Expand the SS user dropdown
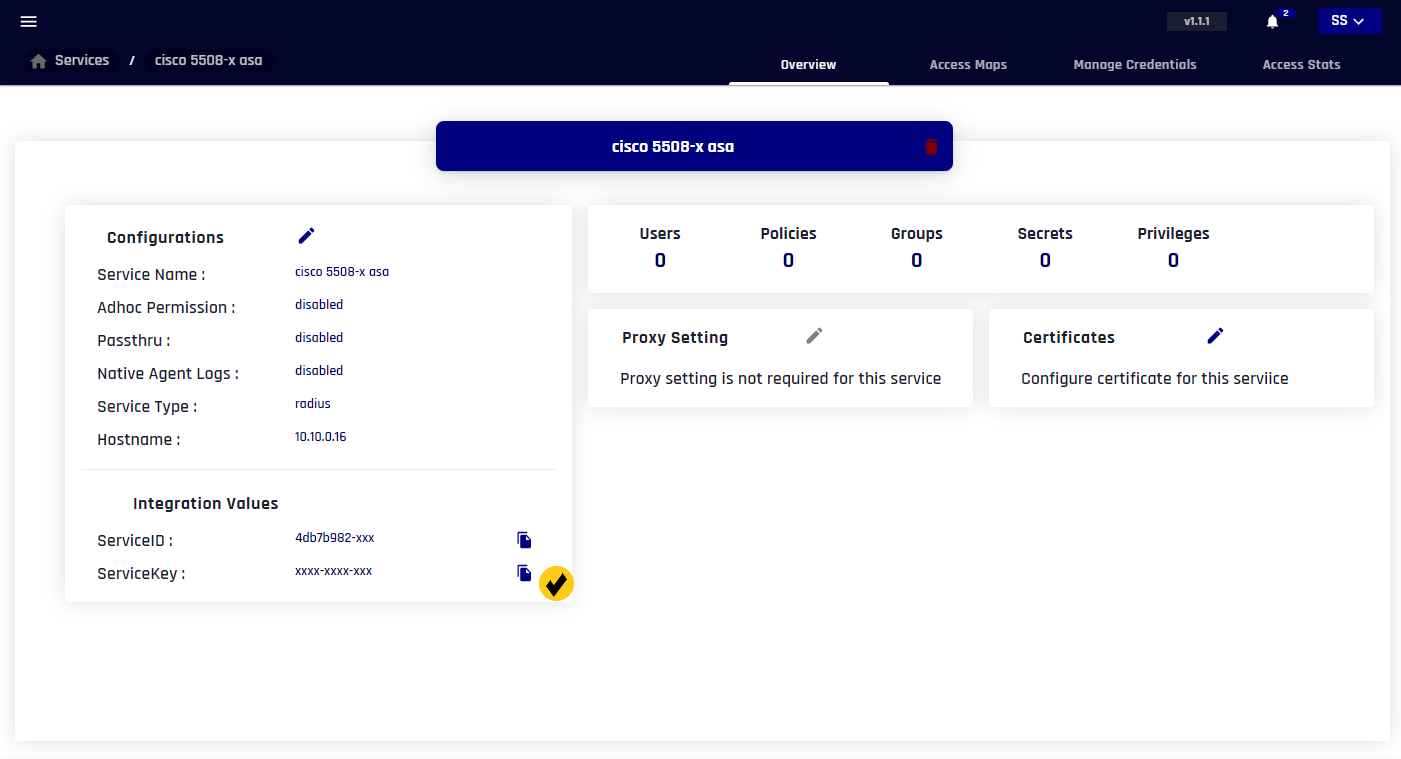The width and height of the screenshot is (1401, 759). (1348, 21)
